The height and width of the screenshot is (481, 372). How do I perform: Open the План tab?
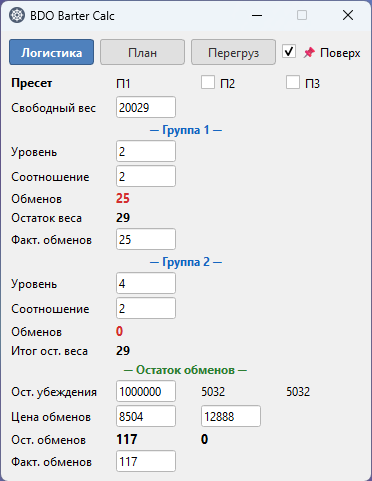tap(142, 52)
